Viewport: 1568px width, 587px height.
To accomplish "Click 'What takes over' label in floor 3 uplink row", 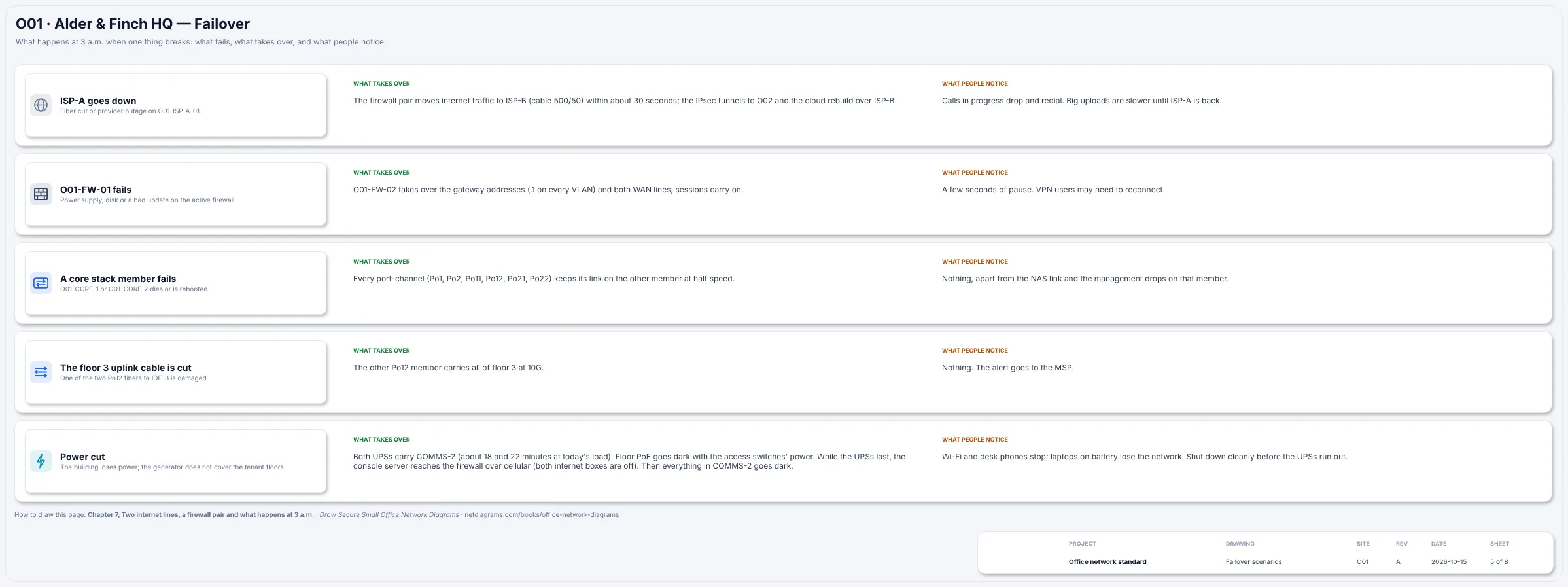I will [381, 351].
